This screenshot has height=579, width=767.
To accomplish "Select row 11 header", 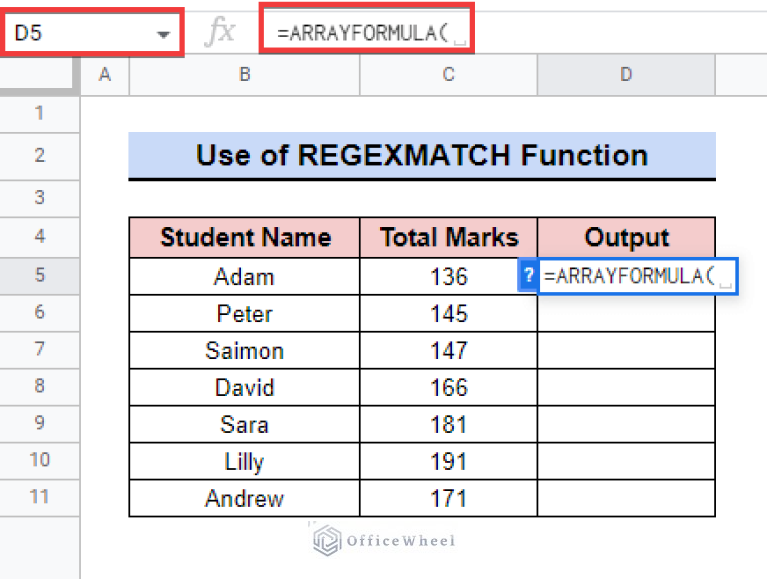I will point(40,497).
